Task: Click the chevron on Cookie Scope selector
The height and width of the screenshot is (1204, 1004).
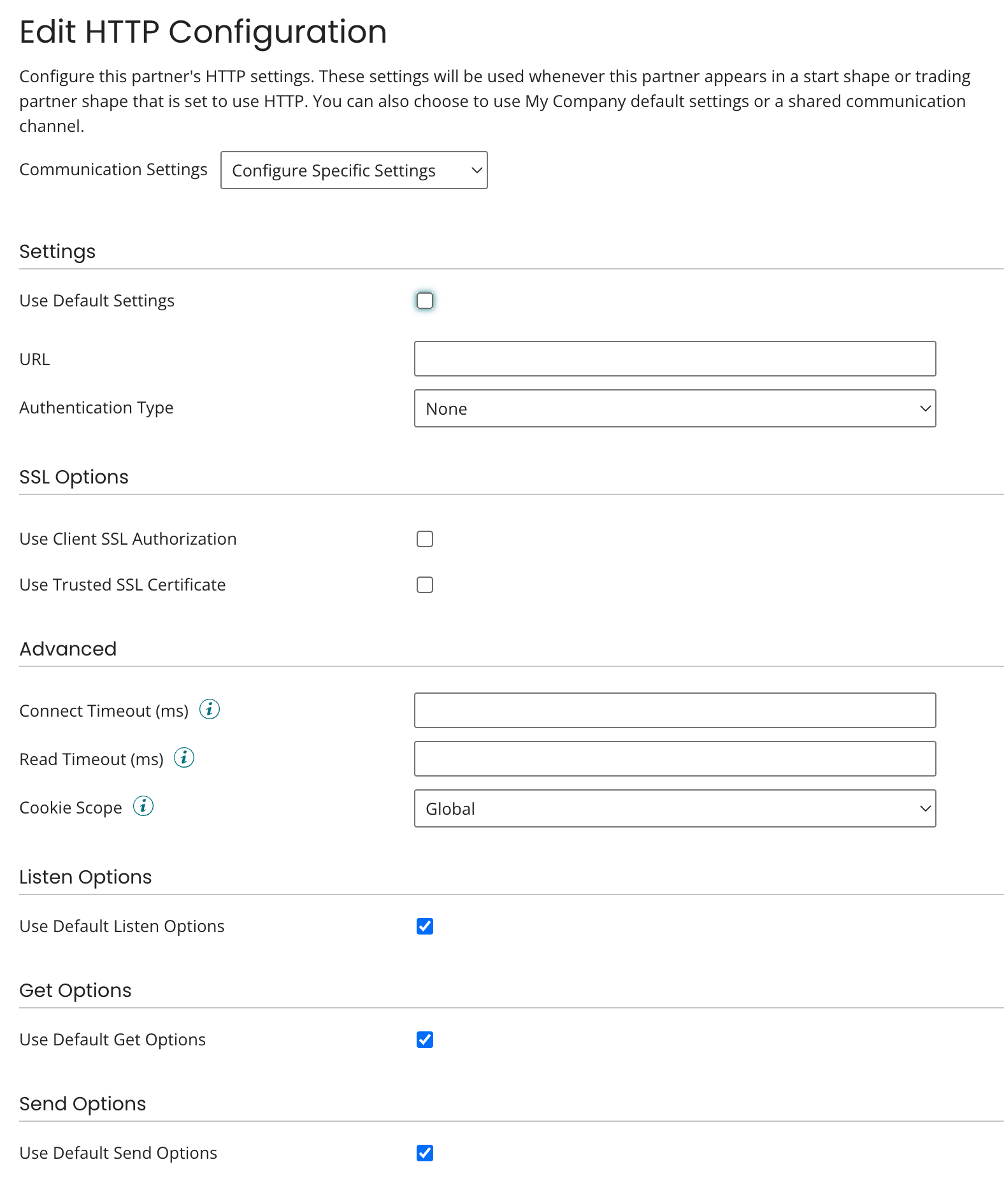Action: click(x=925, y=808)
